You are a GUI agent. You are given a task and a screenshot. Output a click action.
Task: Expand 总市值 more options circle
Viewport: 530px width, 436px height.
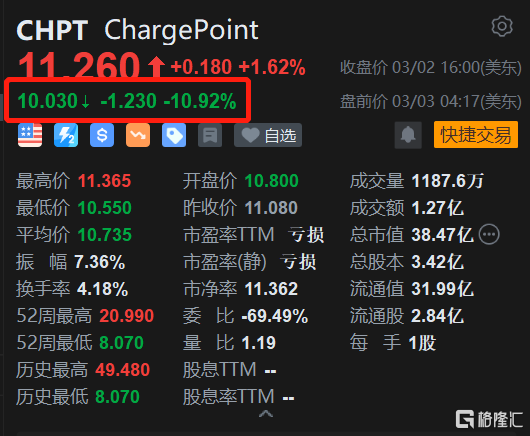(489, 234)
